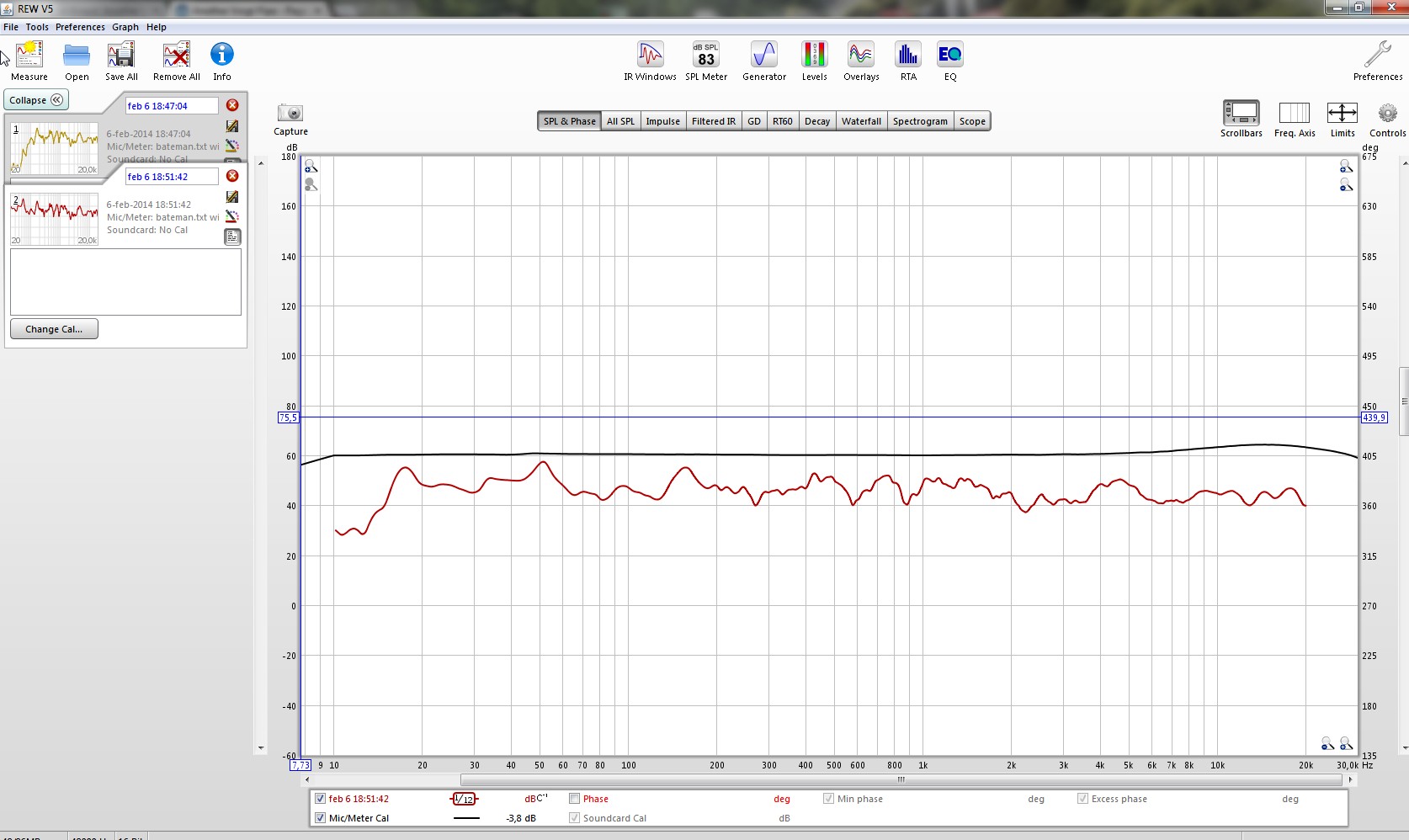Viewport: 1409px width, 840px height.
Task: Open the Help menu
Action: (x=157, y=27)
